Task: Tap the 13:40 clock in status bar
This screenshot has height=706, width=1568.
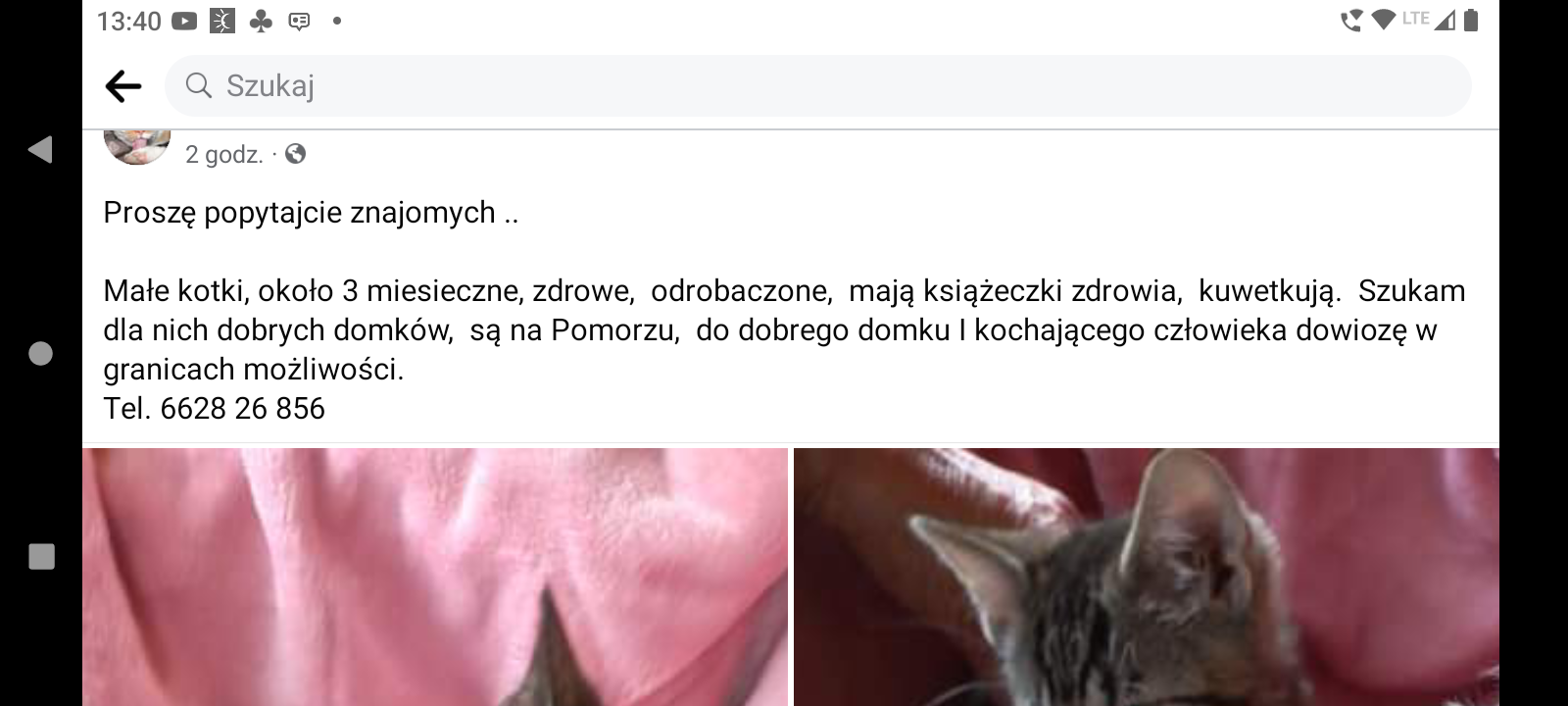Action: pos(128,21)
